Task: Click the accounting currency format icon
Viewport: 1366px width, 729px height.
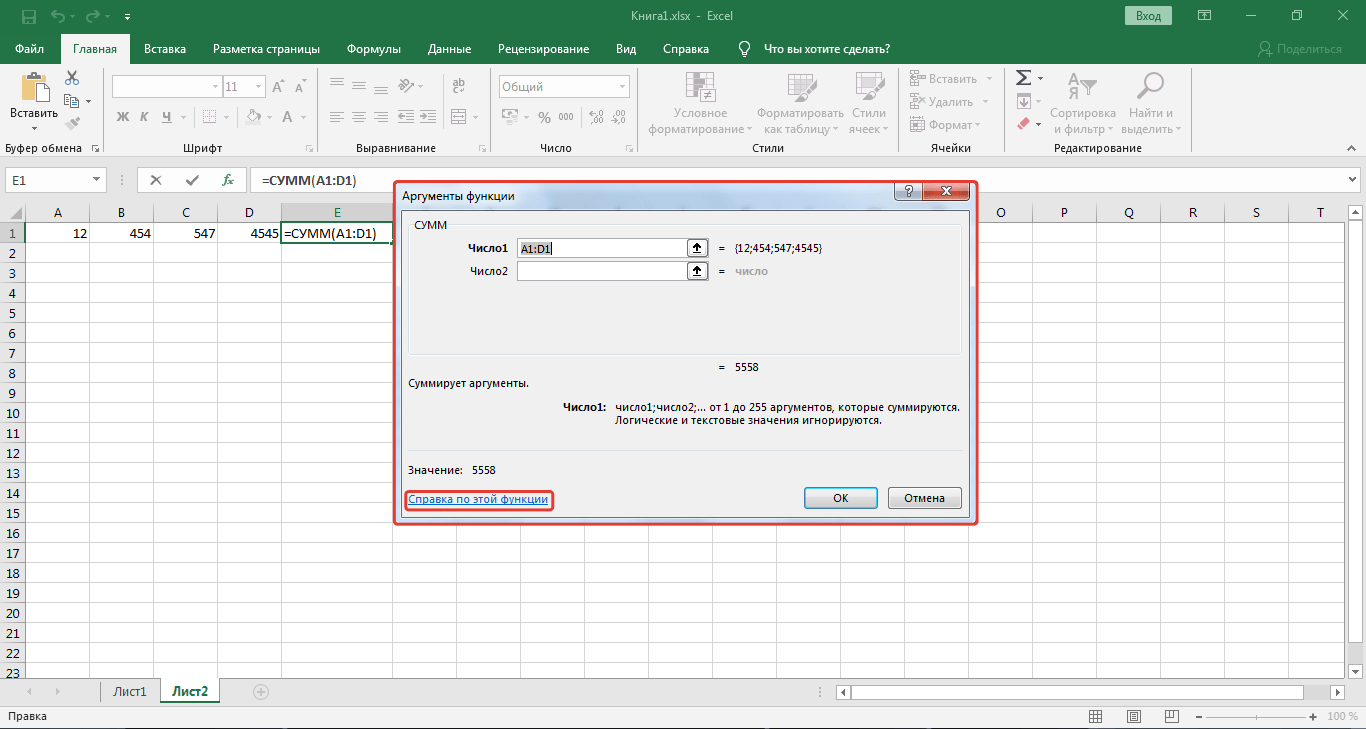Action: pyautogui.click(x=510, y=117)
